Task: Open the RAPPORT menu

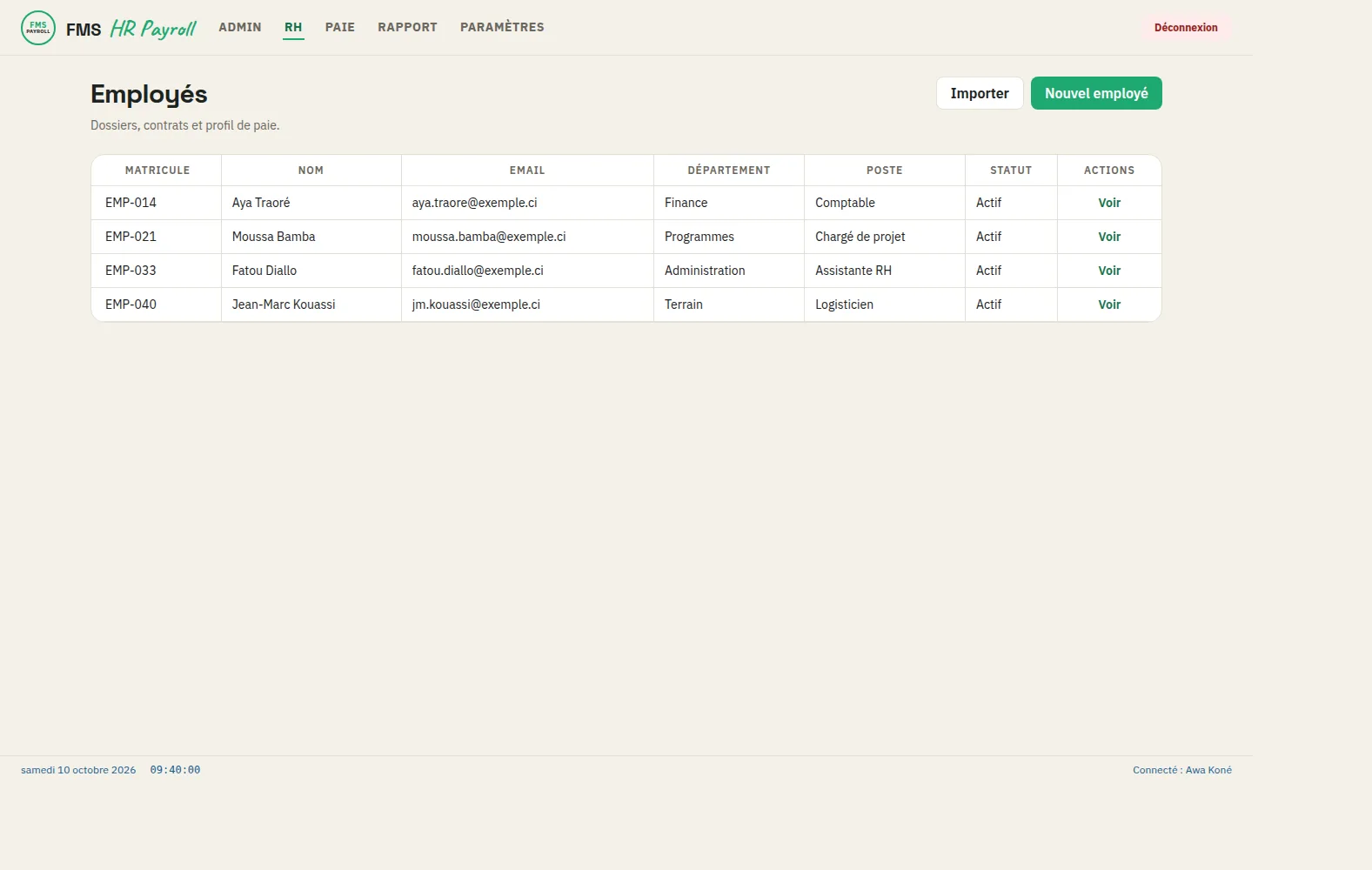Action: [x=407, y=27]
